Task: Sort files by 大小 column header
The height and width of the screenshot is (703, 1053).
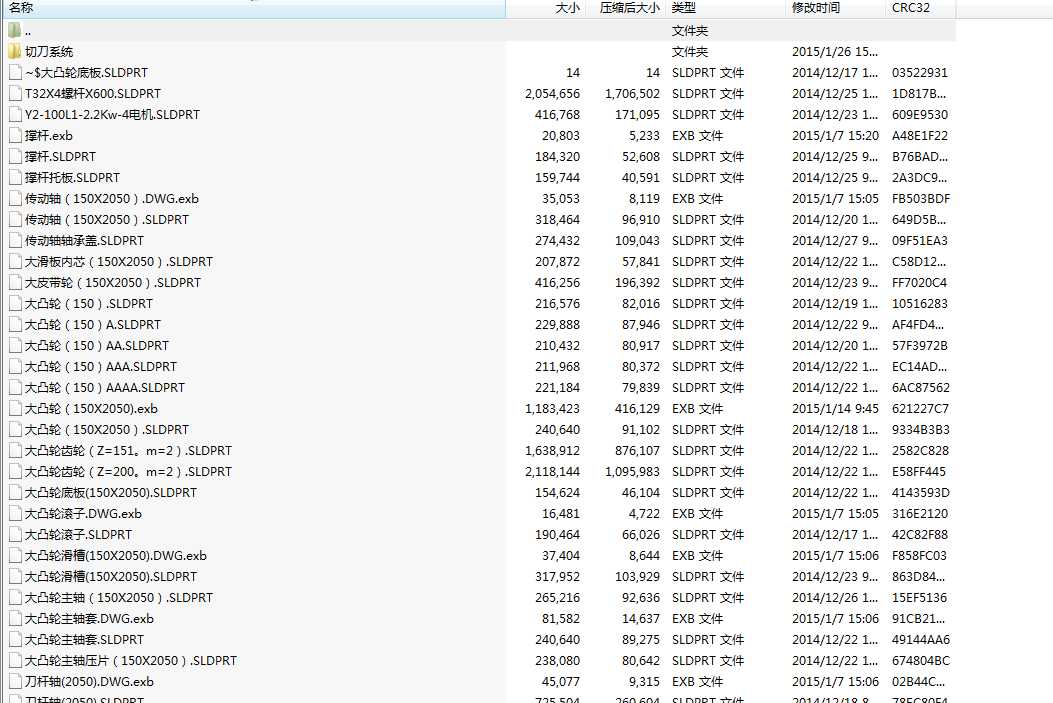Action: pos(545,8)
